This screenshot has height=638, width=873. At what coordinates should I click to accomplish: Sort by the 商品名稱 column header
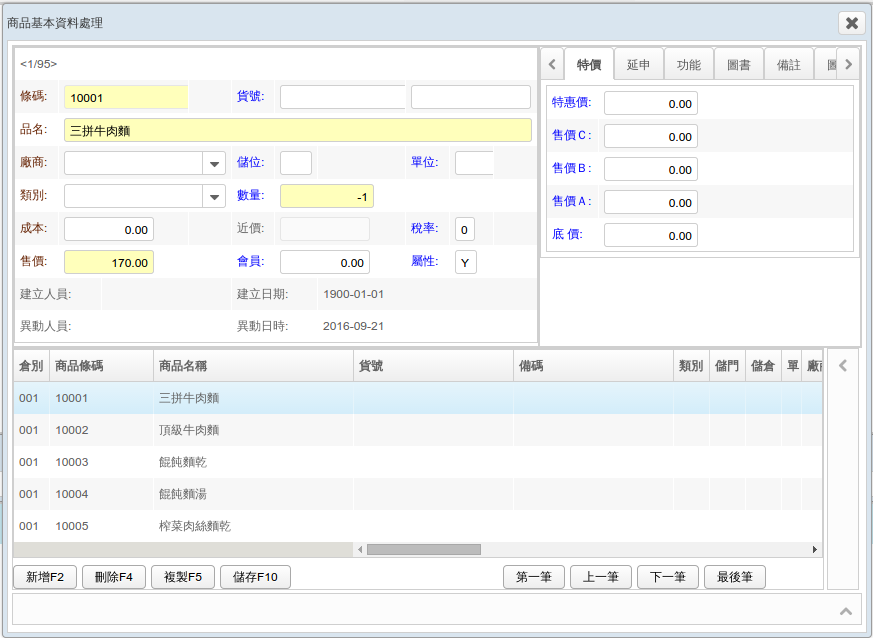(253, 366)
